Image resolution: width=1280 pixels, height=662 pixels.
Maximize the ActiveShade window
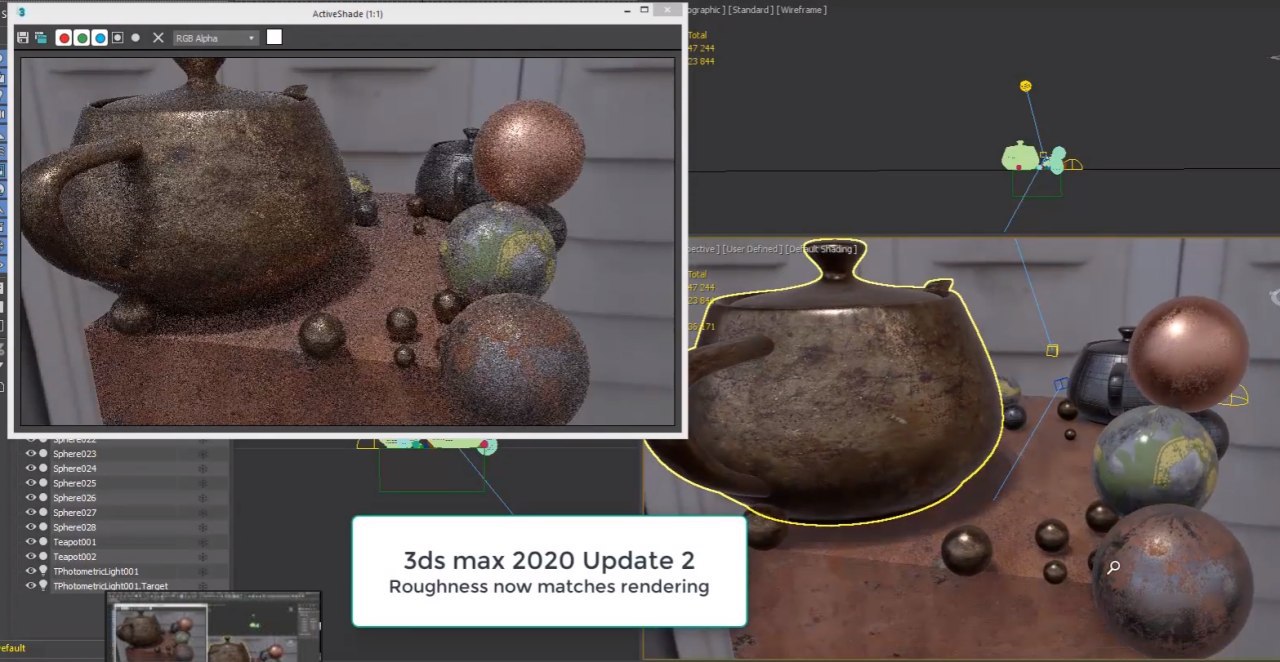pos(645,10)
